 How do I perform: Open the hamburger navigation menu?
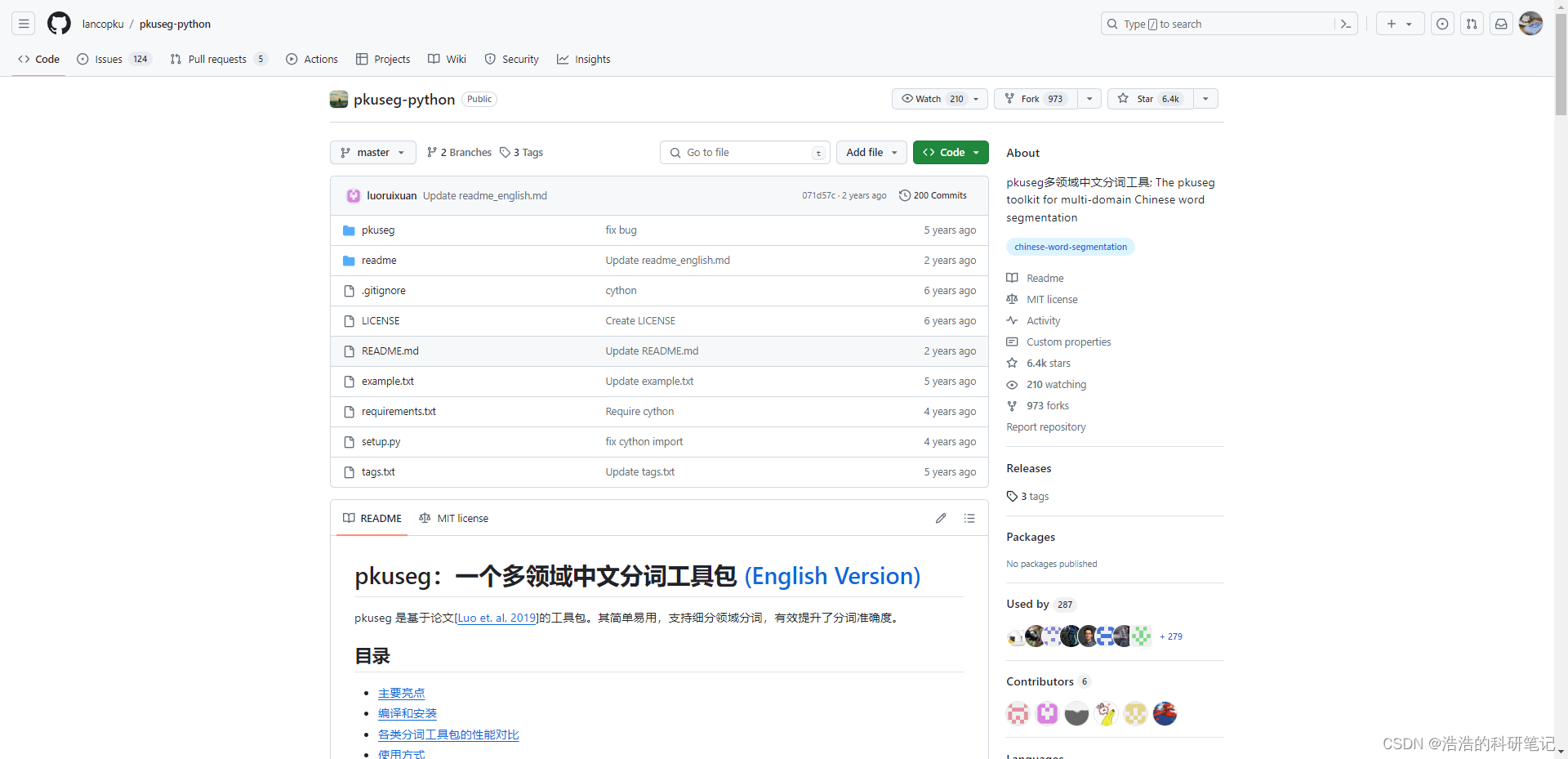tap(24, 24)
